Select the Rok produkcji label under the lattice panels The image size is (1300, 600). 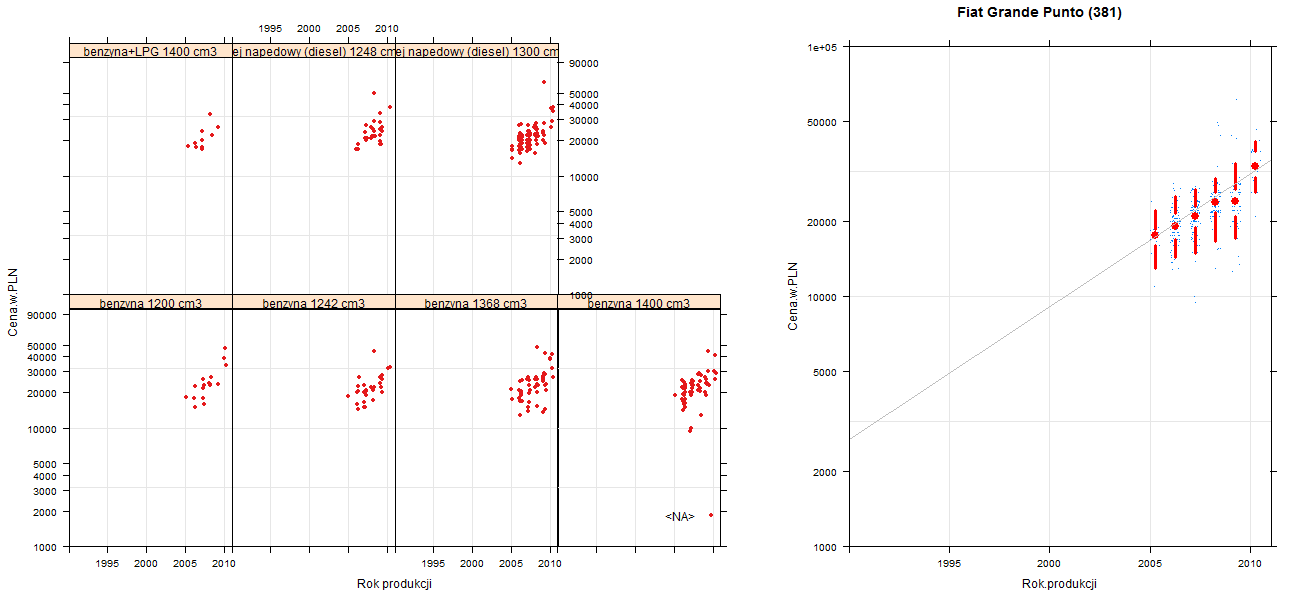tap(394, 584)
